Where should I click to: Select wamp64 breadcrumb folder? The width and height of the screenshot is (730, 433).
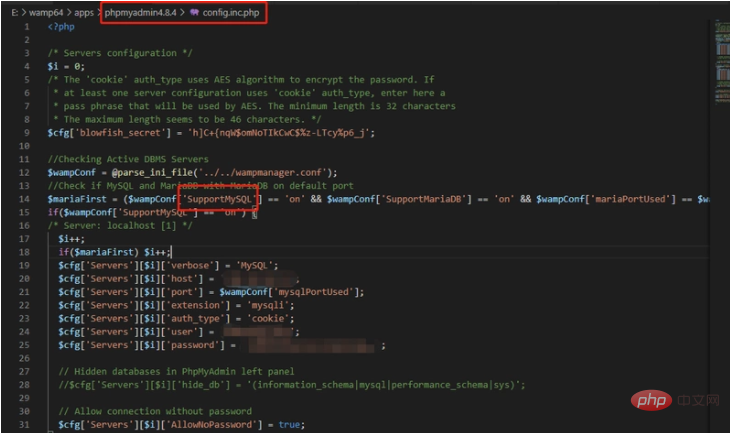click(46, 13)
